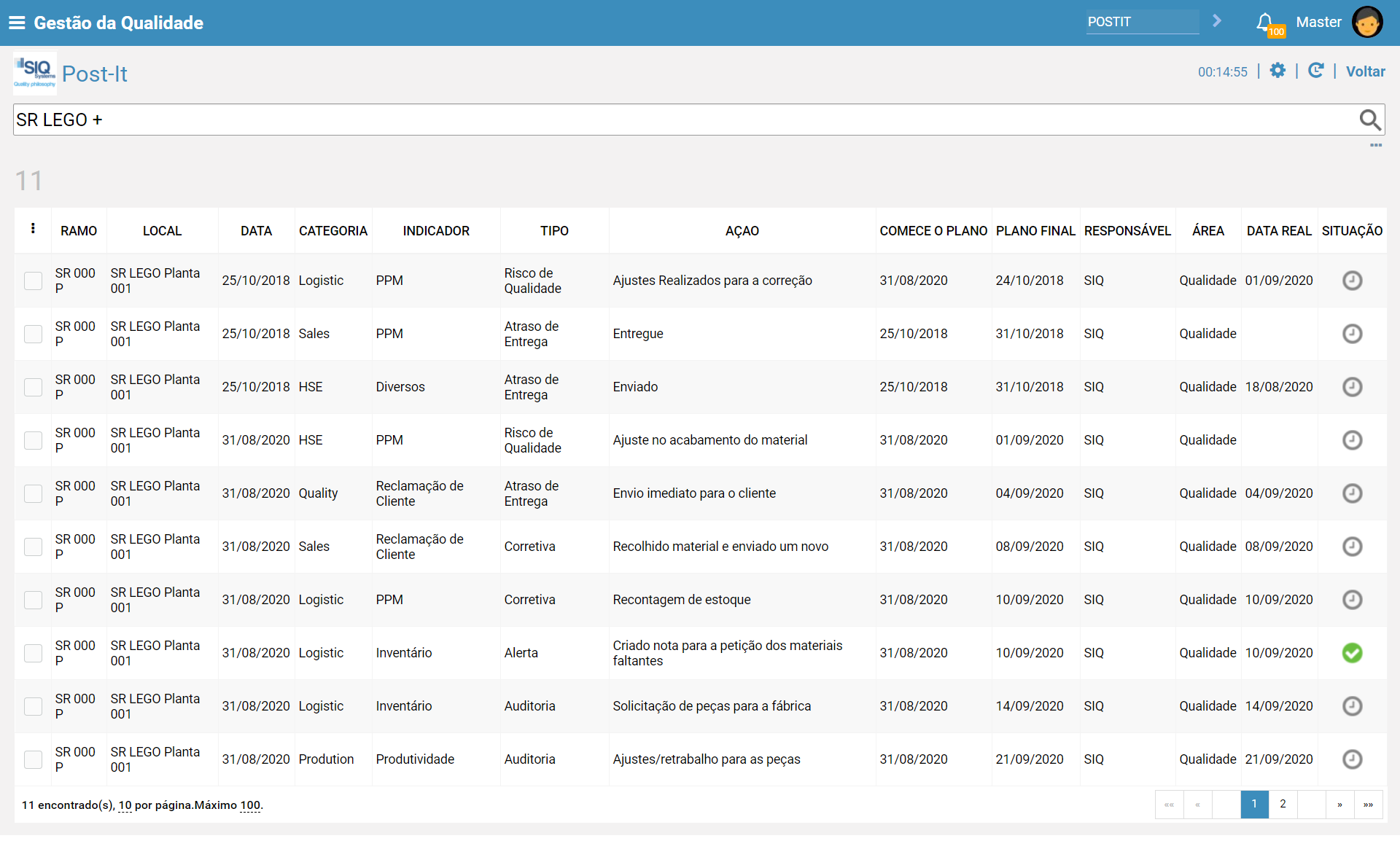Click the SIQ Systems logo
Image resolution: width=1400 pixels, height=841 pixels.
tap(34, 73)
